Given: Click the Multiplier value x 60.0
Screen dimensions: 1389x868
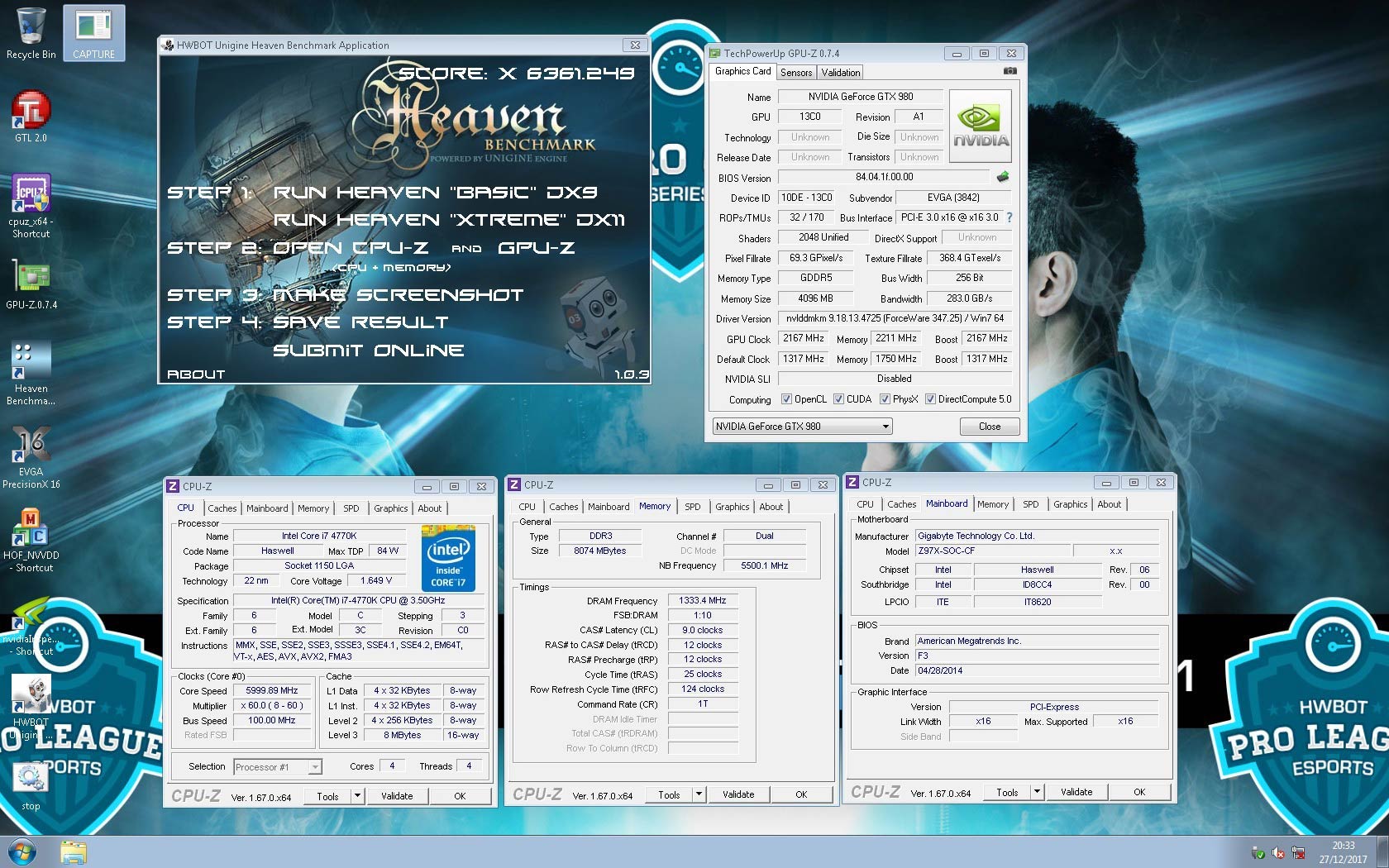Looking at the screenshot, I should point(272,706).
